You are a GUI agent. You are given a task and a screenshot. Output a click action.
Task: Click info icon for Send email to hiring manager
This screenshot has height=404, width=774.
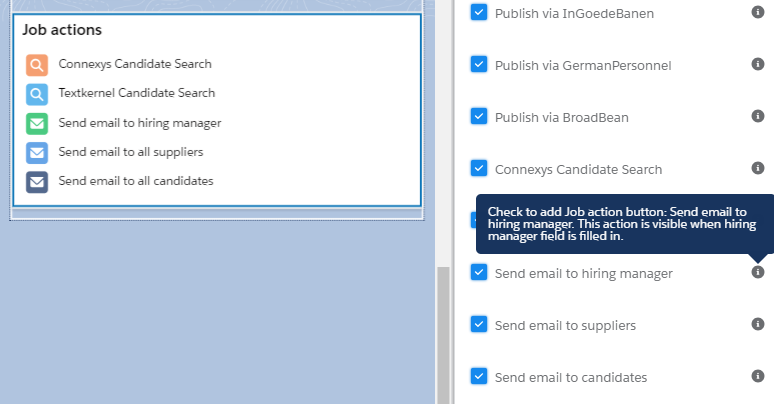click(x=758, y=272)
